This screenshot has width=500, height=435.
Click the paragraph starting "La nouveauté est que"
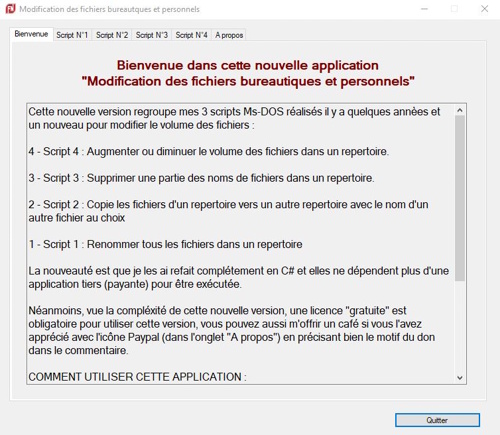239,277
